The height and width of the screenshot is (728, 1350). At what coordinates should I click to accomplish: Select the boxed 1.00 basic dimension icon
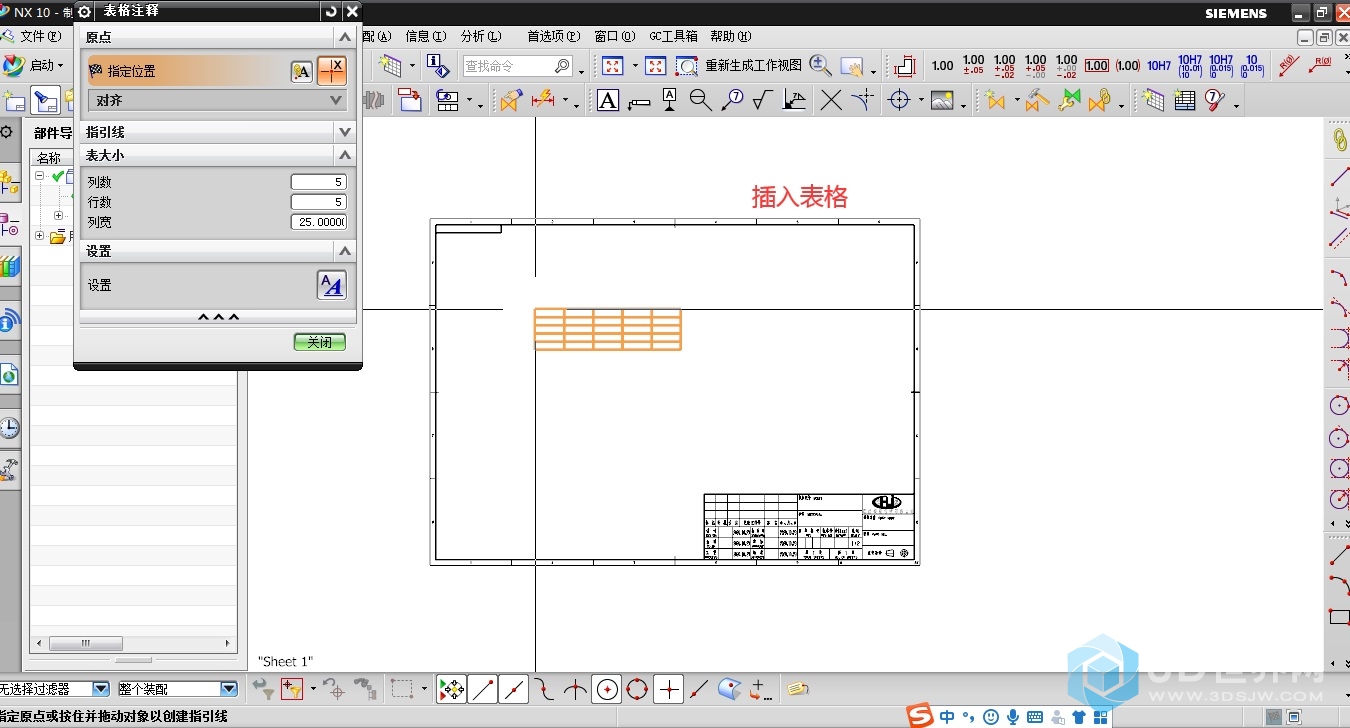coord(1097,66)
